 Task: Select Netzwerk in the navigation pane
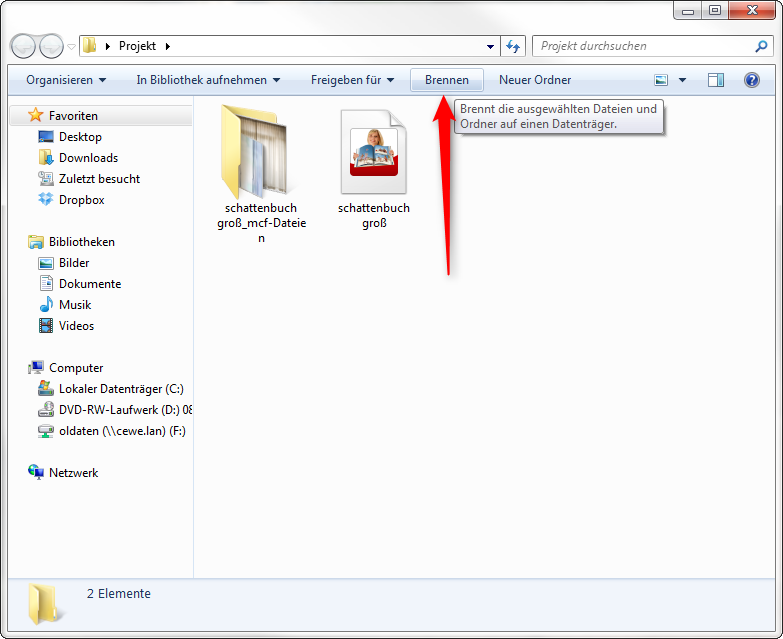(73, 473)
